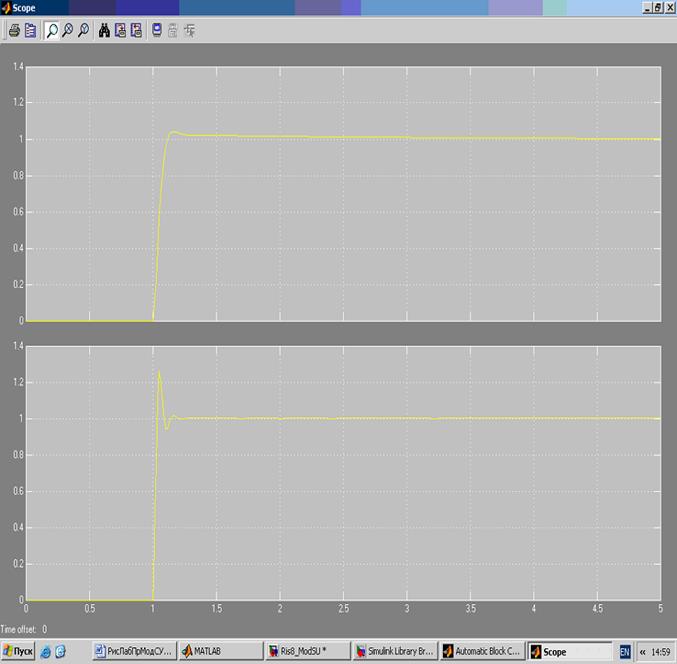The width and height of the screenshot is (677, 664).
Task: Select the Scope taskbar button
Action: click(x=569, y=651)
